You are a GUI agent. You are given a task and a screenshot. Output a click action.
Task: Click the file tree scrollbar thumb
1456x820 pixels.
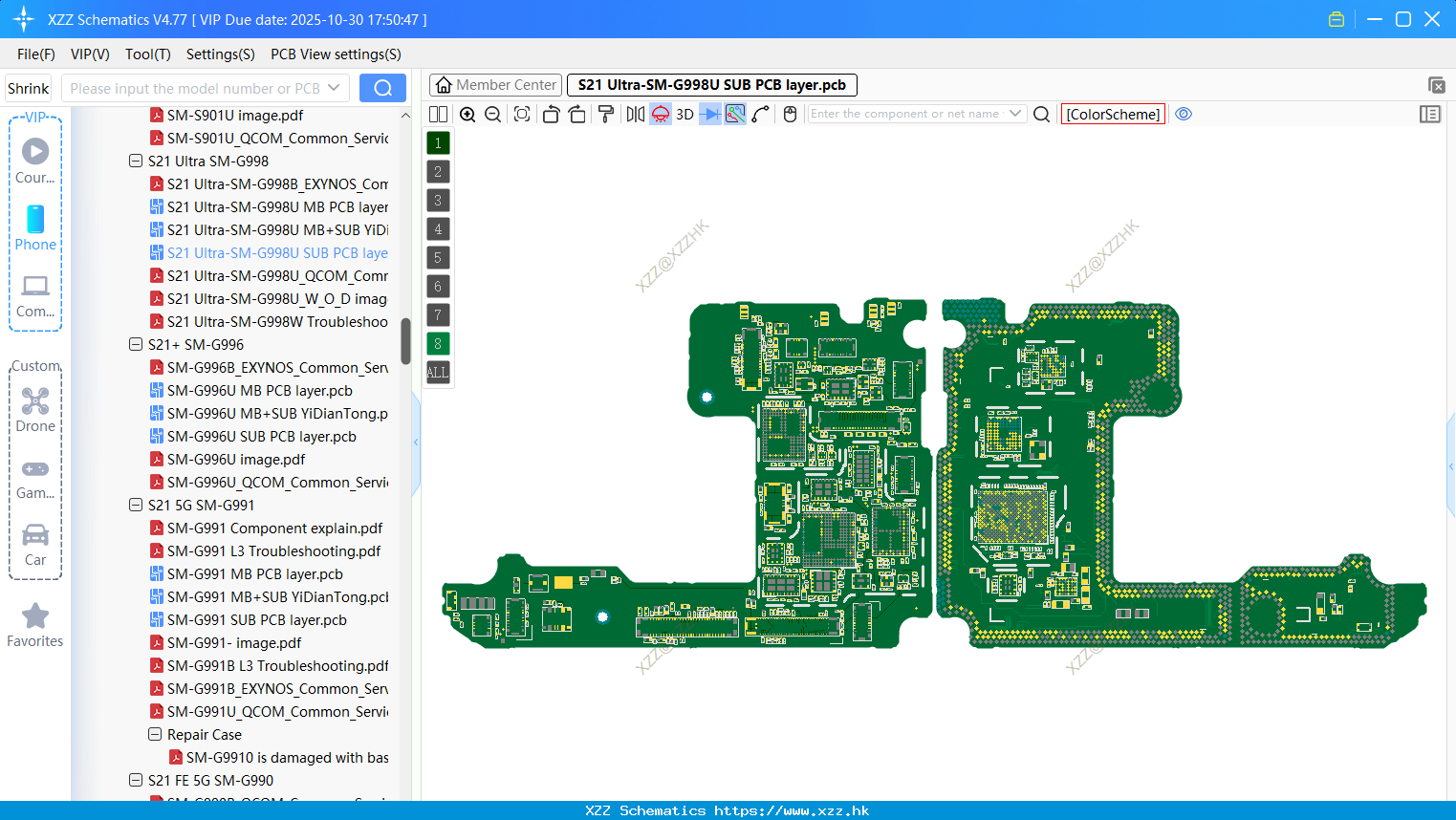point(405,341)
